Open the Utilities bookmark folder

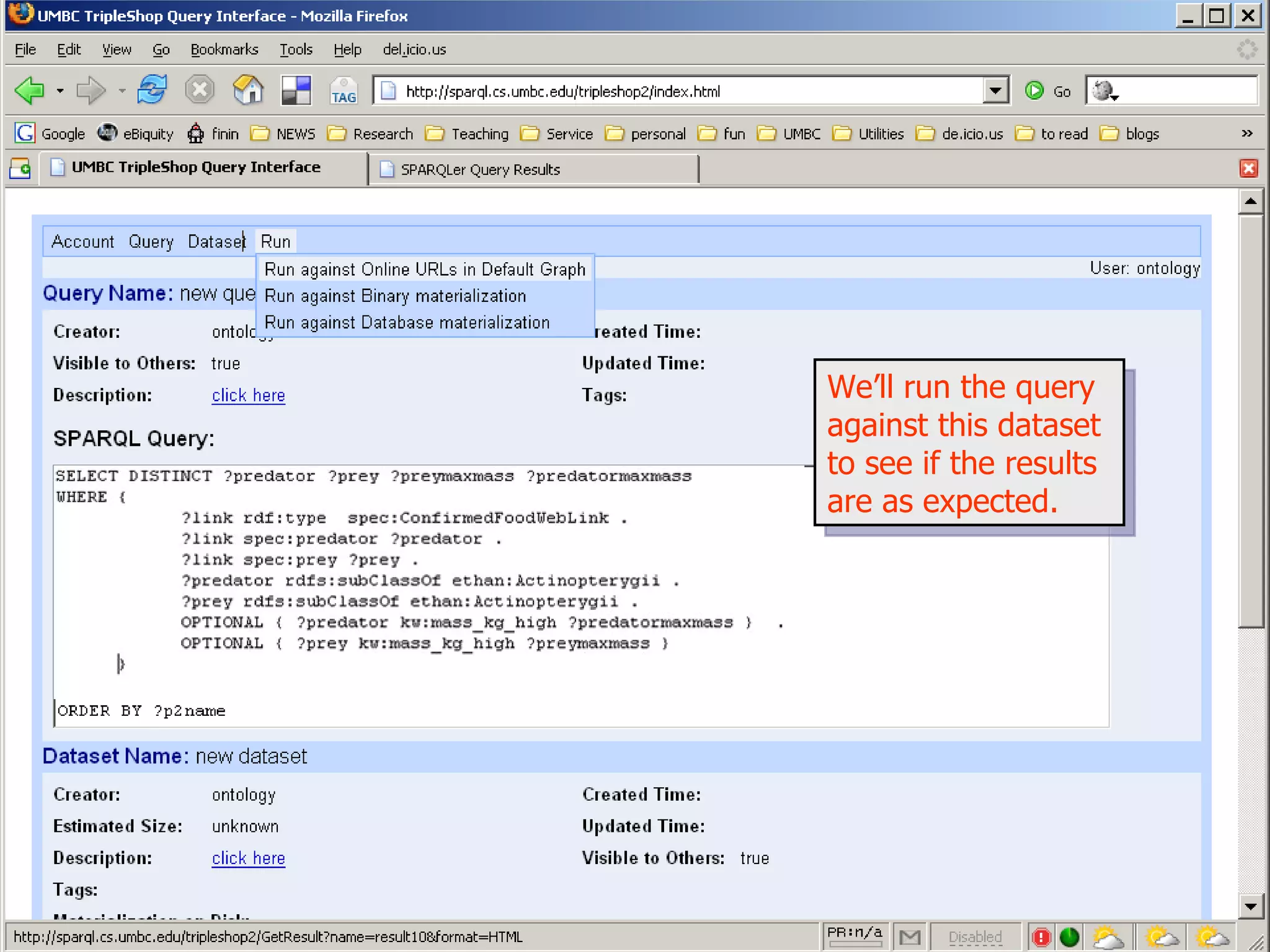tap(868, 133)
